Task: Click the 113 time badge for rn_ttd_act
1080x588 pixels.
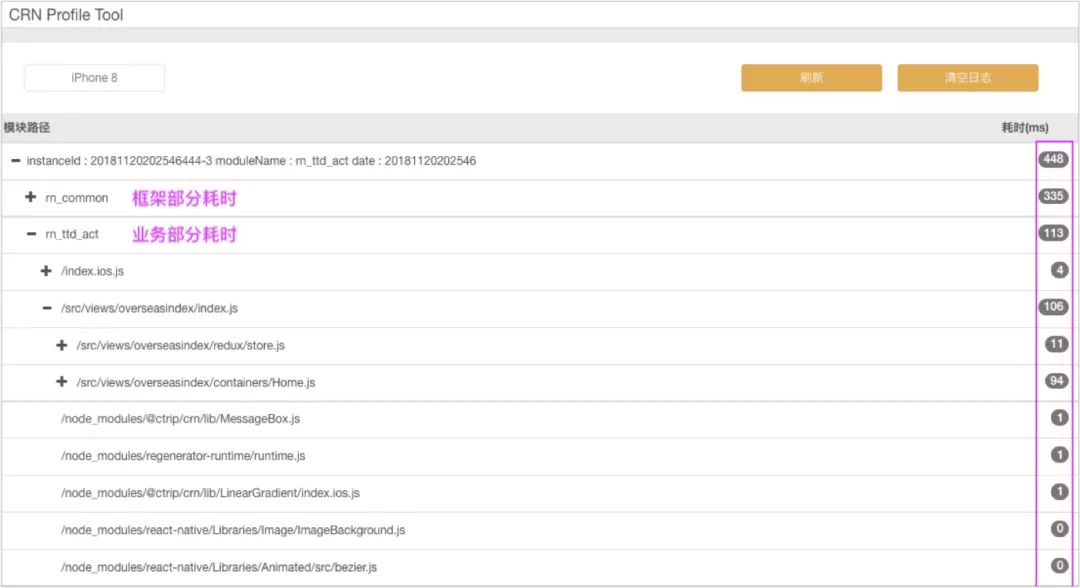Action: tap(1053, 233)
